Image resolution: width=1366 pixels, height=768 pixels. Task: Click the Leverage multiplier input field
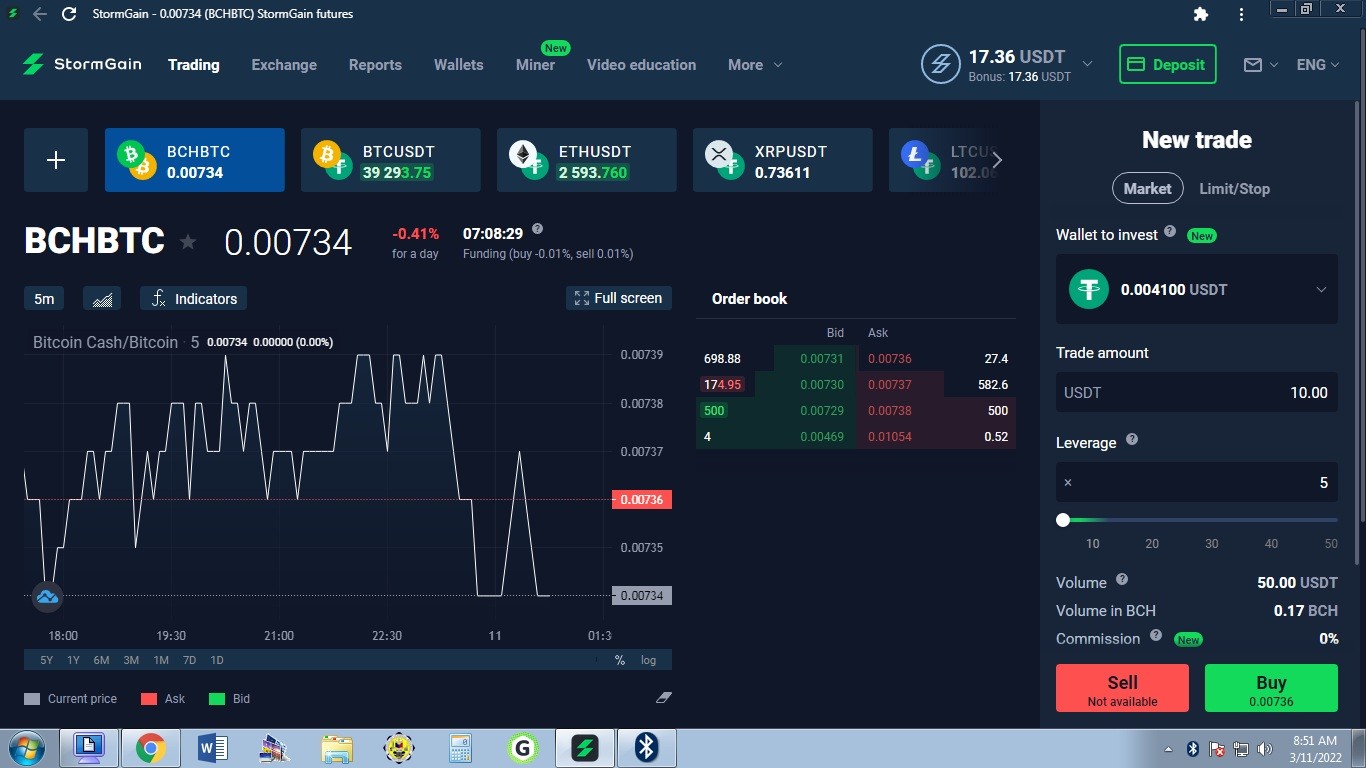tap(1197, 483)
